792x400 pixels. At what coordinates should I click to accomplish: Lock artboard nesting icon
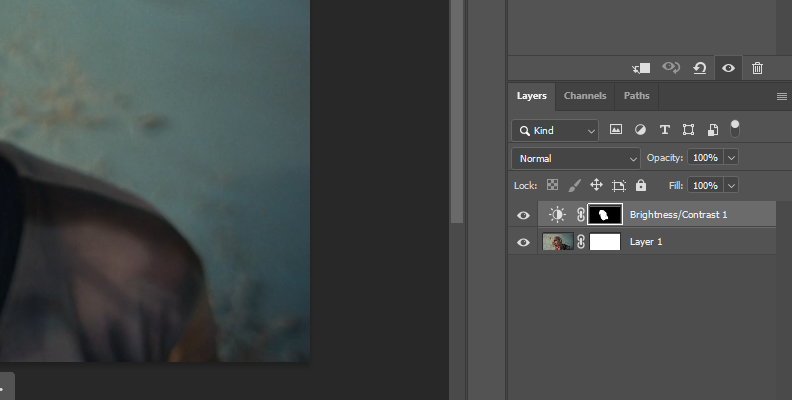pos(619,185)
